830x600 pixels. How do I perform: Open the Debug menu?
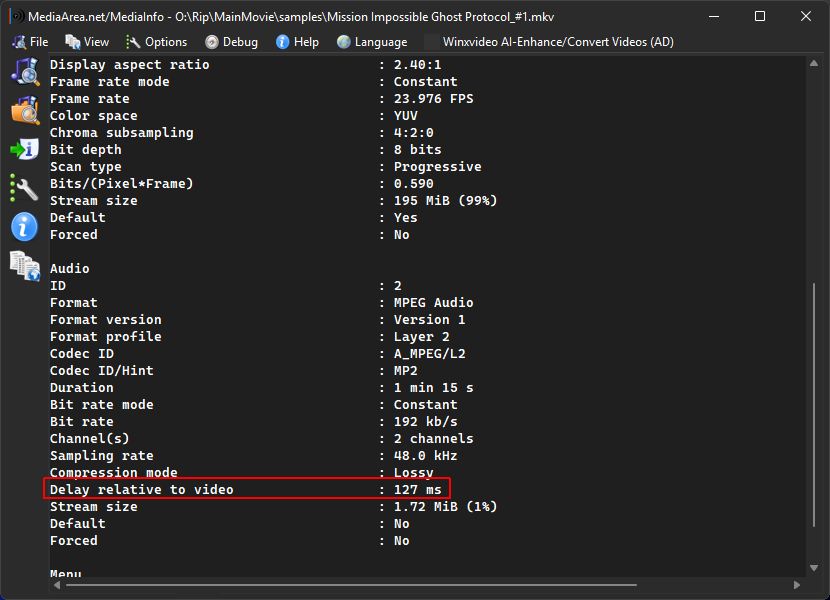[231, 42]
